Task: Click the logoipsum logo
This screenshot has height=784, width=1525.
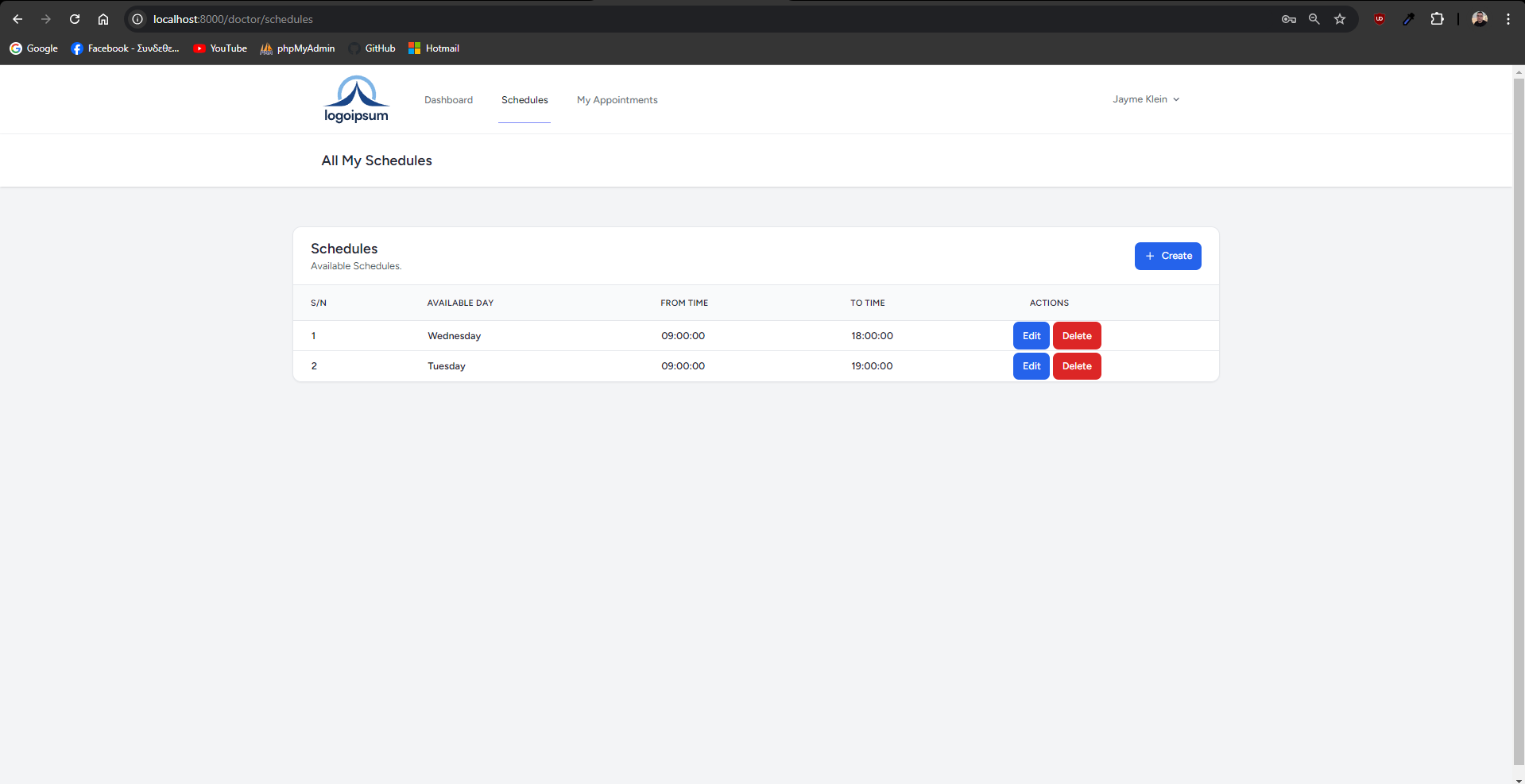Action: pyautogui.click(x=356, y=99)
